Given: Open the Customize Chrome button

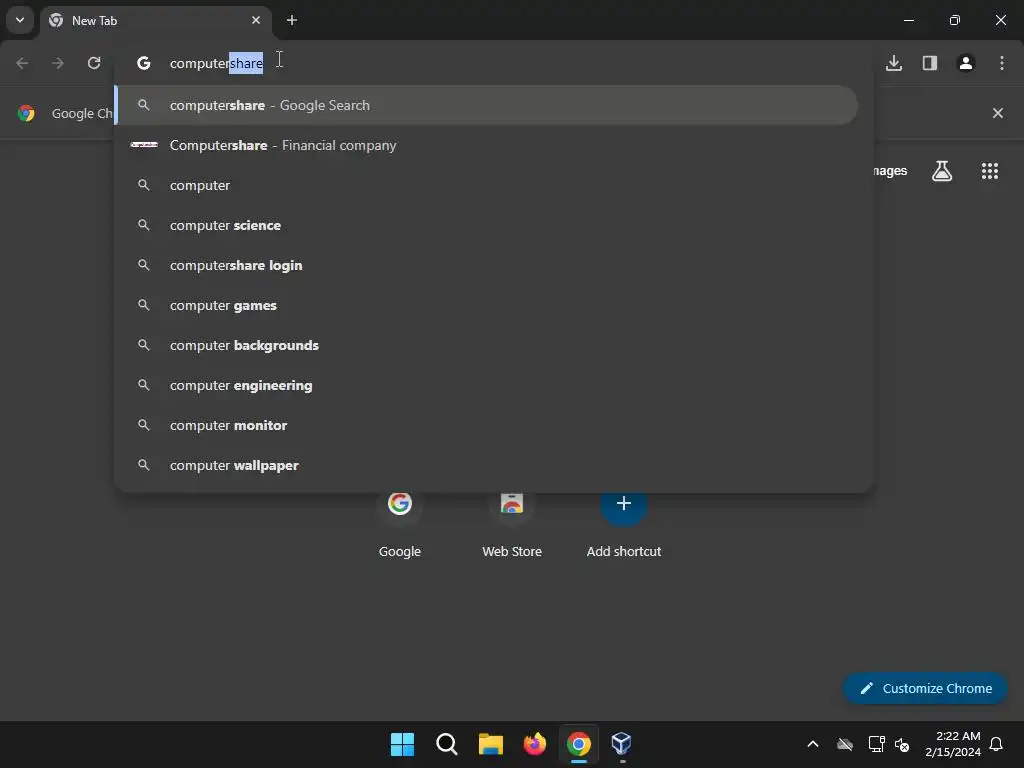Looking at the screenshot, I should point(925,688).
